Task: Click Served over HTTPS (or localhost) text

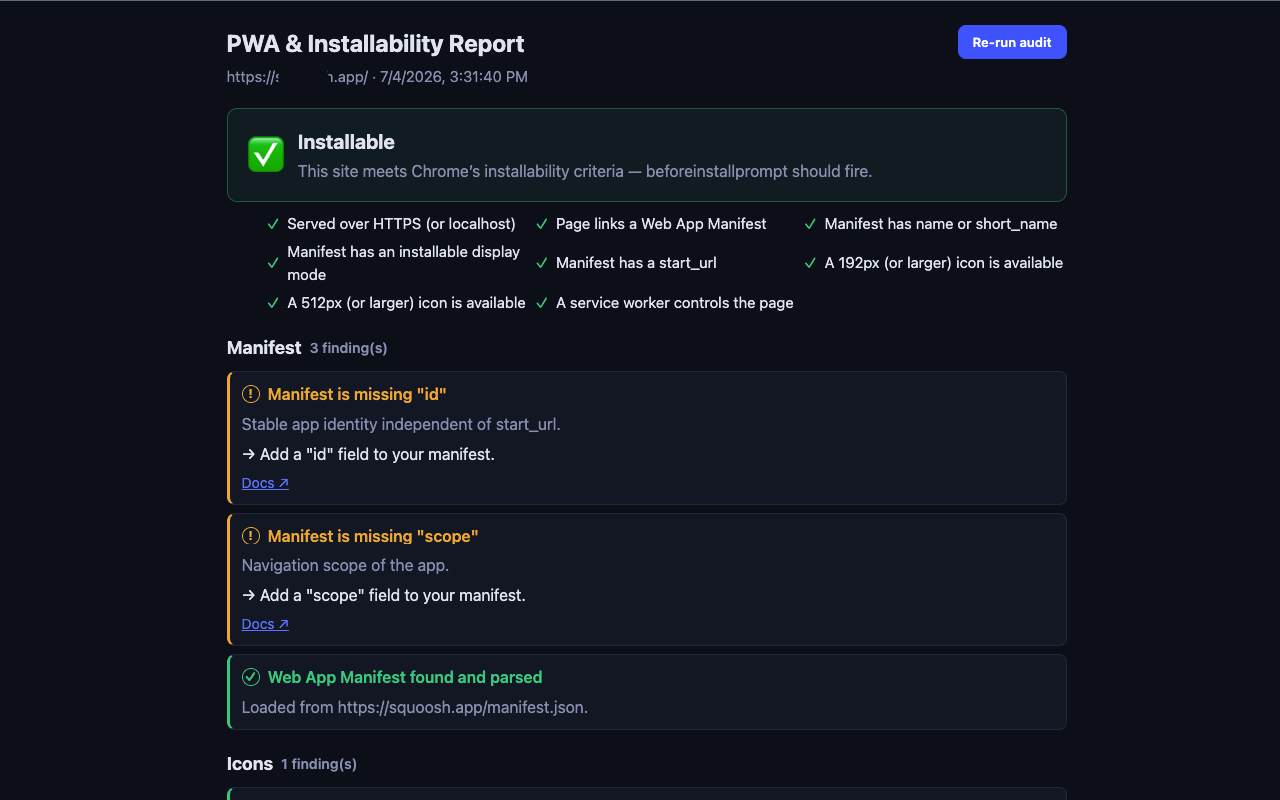Action: pyautogui.click(x=401, y=224)
